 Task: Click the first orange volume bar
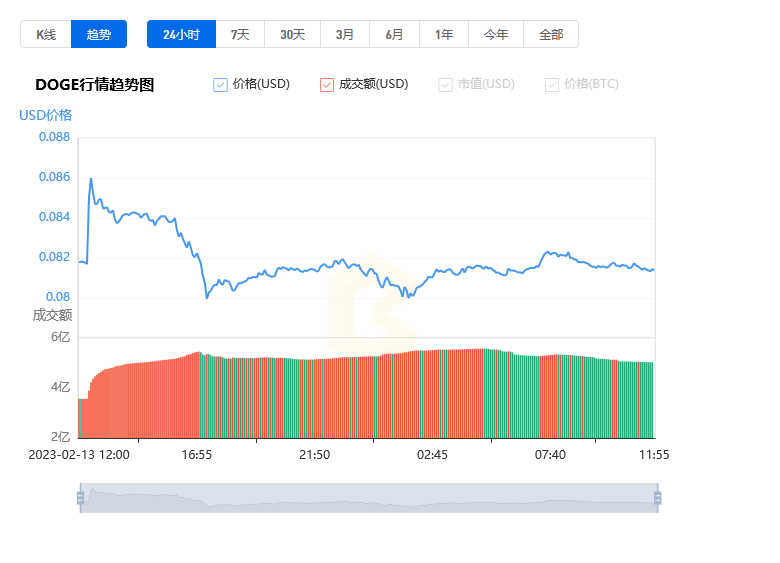[x=80, y=418]
